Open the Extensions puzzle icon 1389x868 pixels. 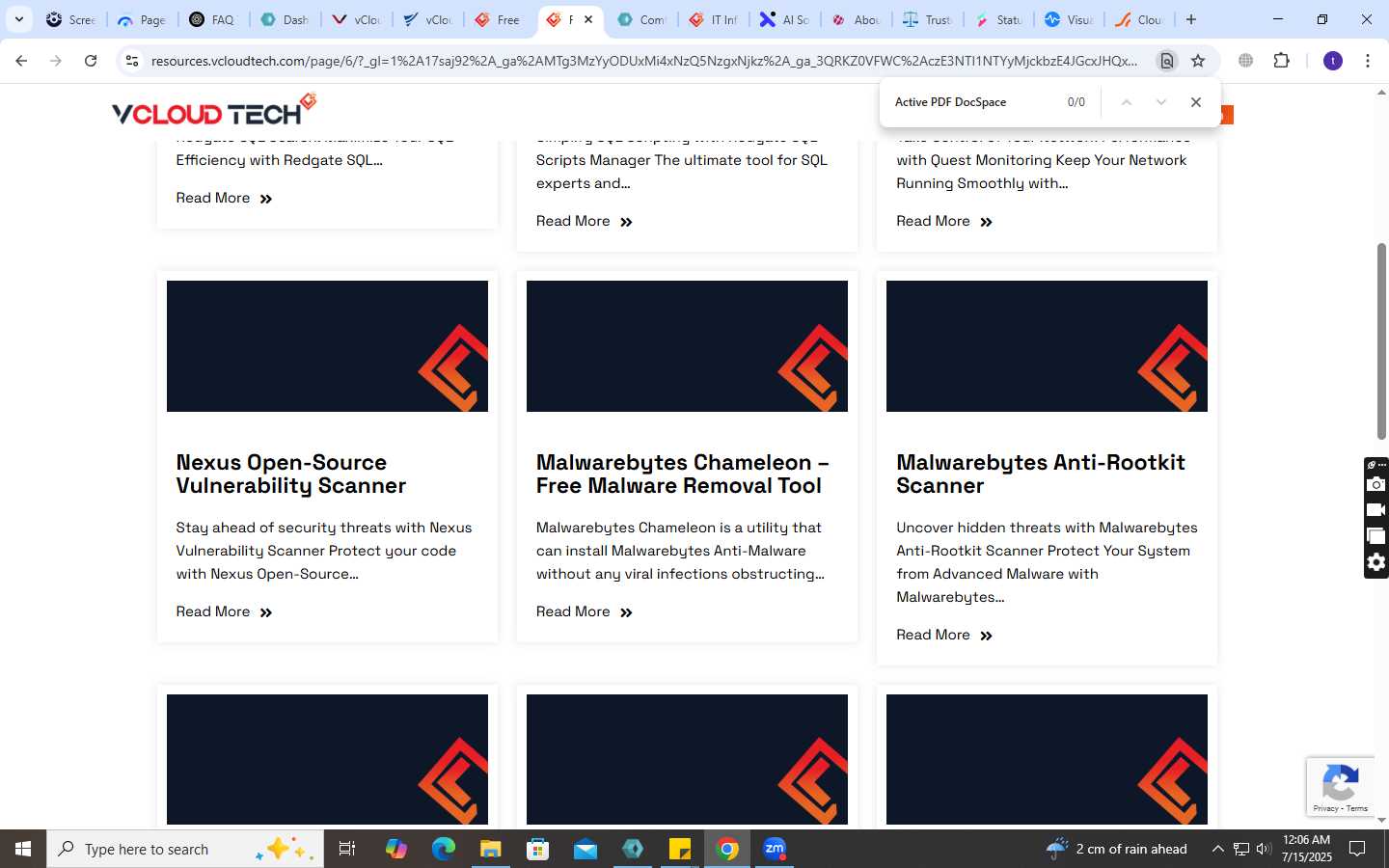(x=1281, y=61)
